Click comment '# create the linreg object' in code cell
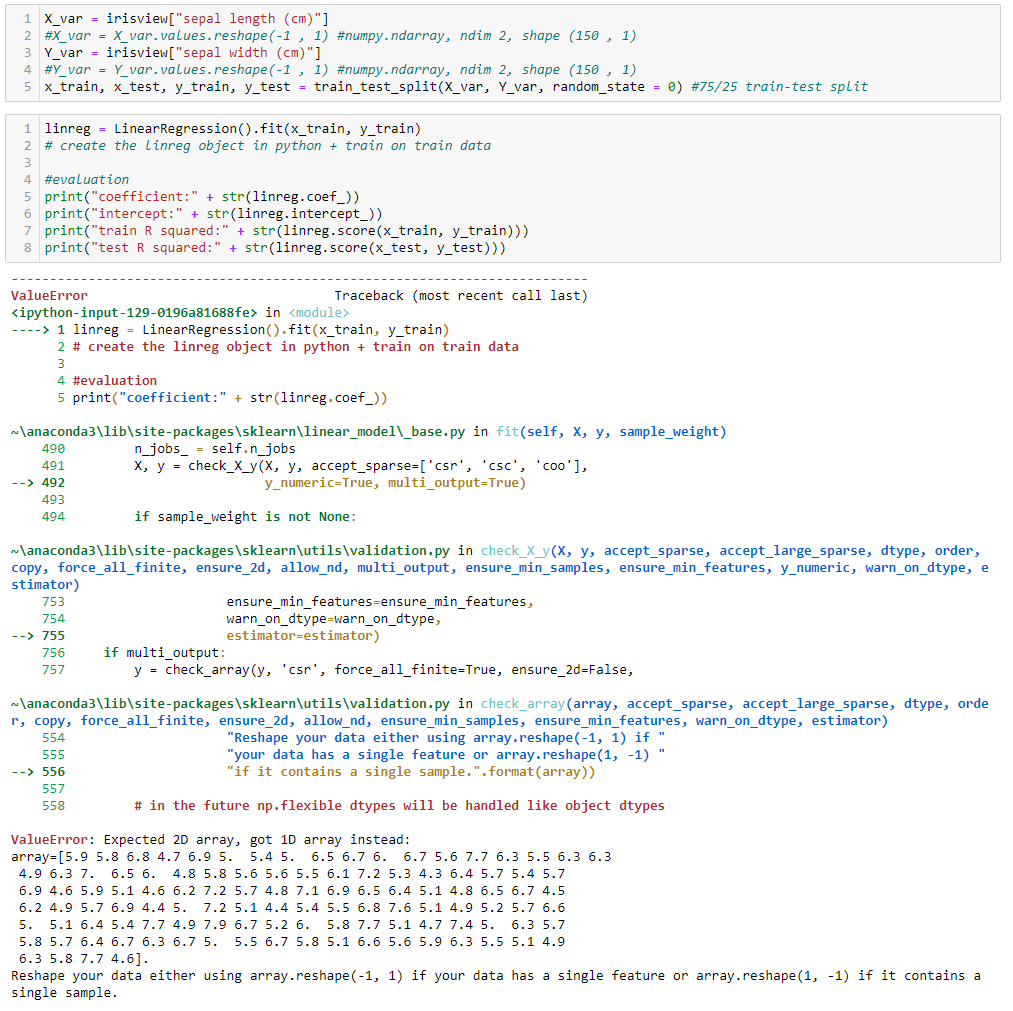 [x=267, y=145]
